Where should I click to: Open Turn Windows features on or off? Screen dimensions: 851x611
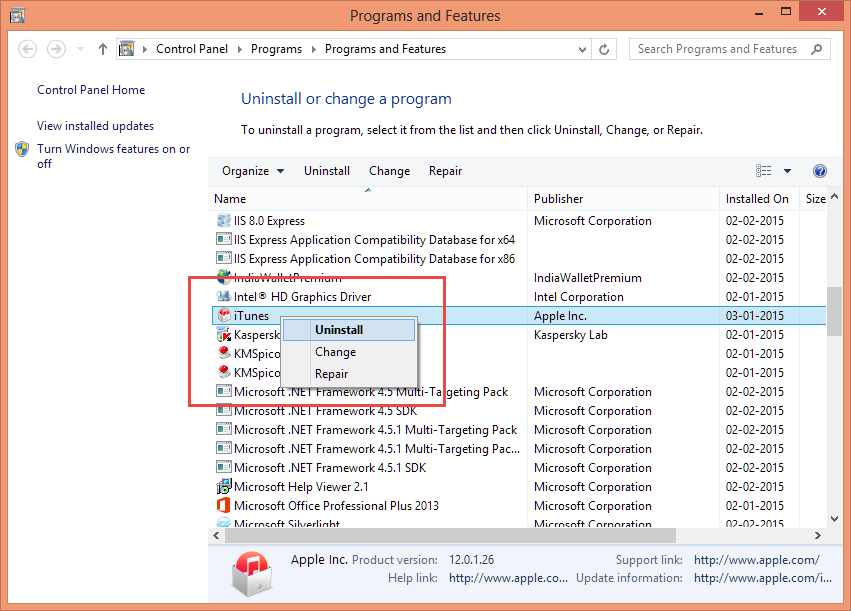(x=113, y=156)
